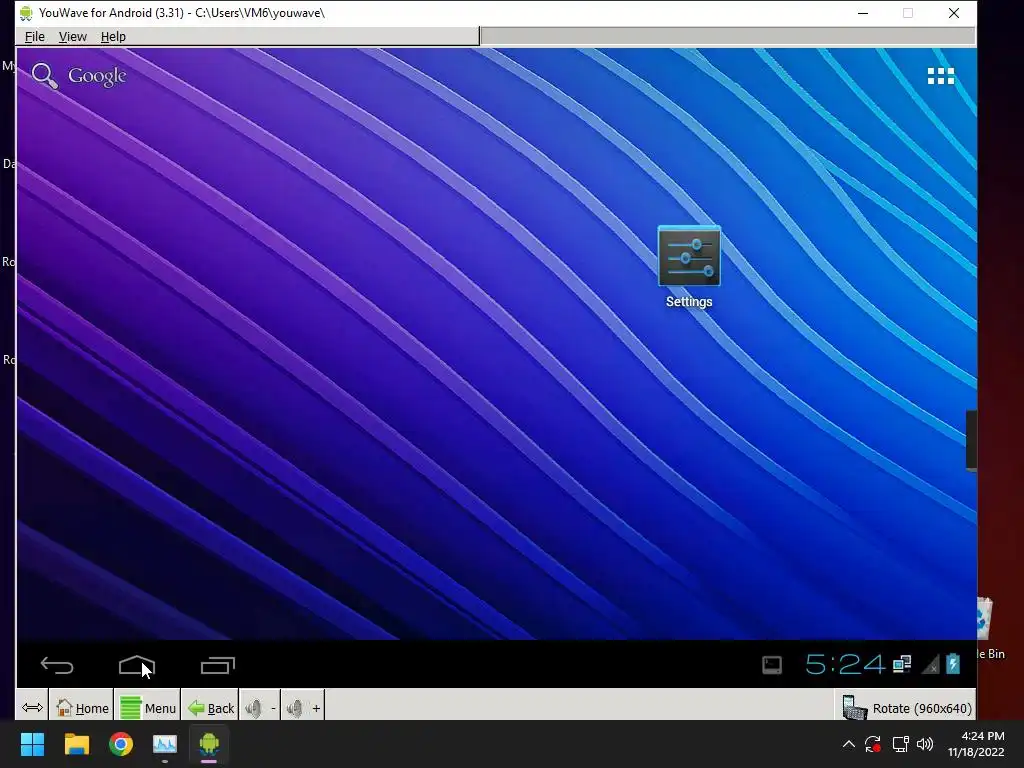1024x768 pixels.
Task: Select the YouWave Android taskbar icon
Action: coord(209,744)
